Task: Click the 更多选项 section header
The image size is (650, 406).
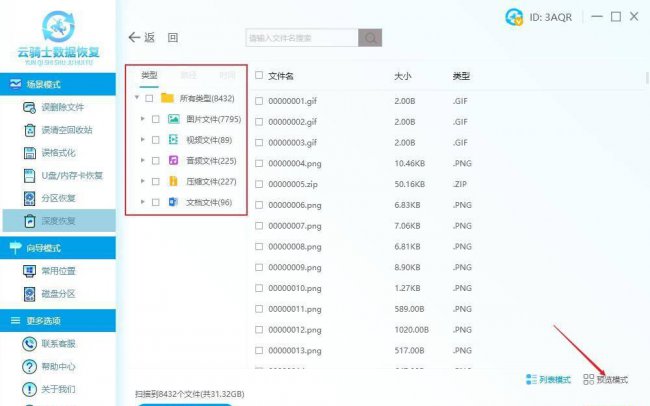Action: click(58, 321)
